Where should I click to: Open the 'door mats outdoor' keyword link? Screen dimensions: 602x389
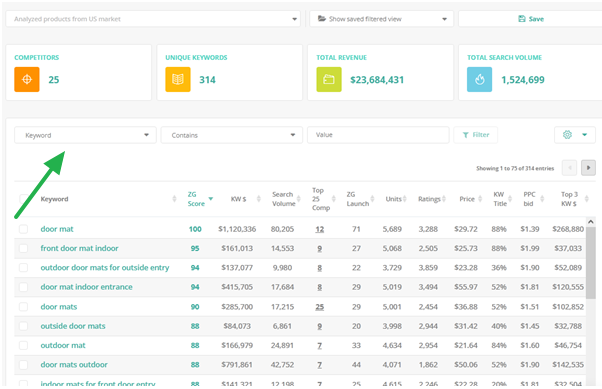click(x=74, y=365)
